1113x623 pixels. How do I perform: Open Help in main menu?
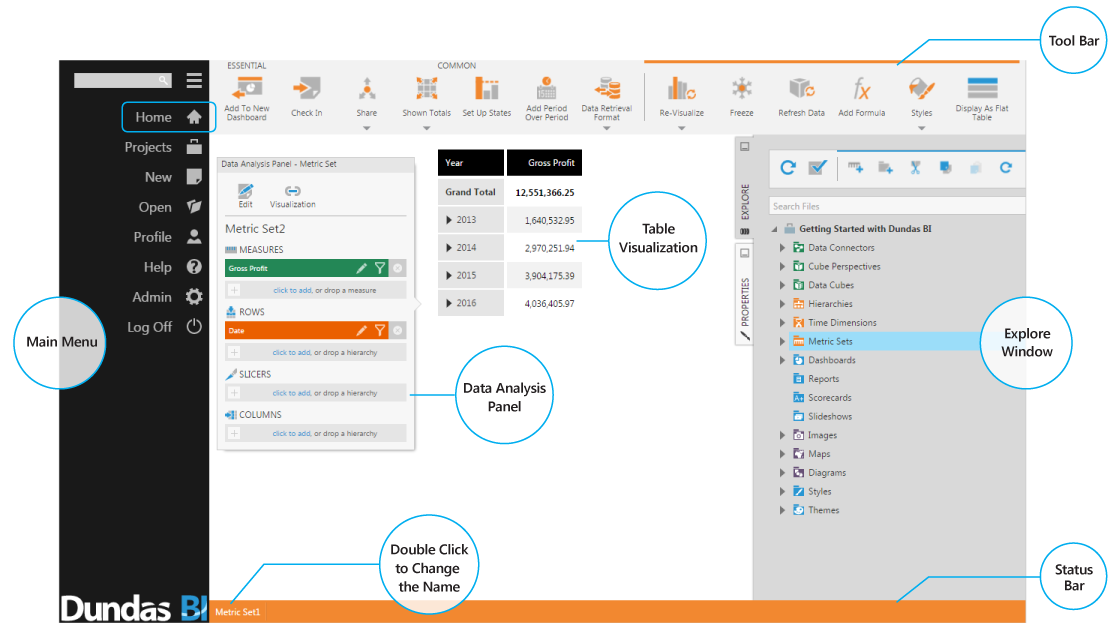tap(172, 267)
